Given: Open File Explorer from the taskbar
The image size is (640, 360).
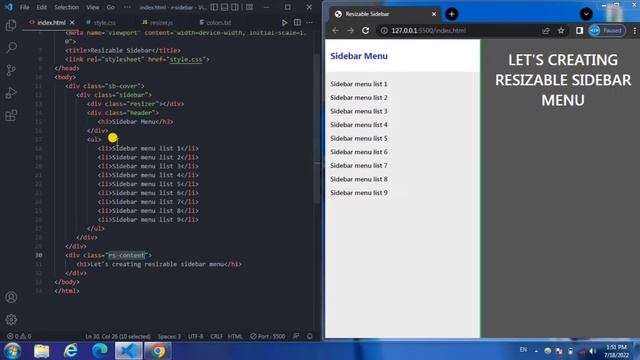Looking at the screenshot, I should click(x=41, y=351).
